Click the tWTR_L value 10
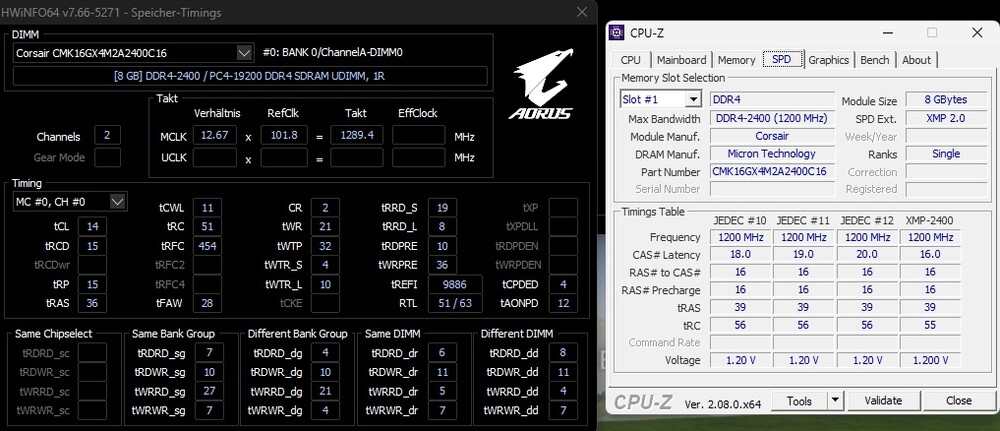1000x431 pixels. 325,284
